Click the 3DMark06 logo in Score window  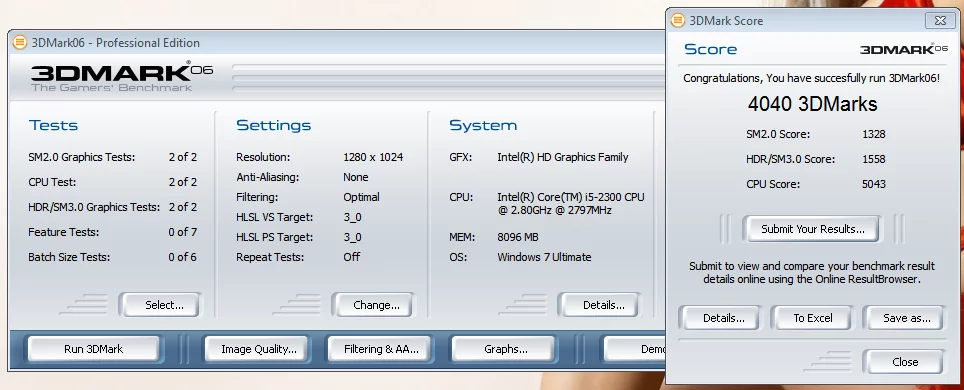[x=904, y=49]
